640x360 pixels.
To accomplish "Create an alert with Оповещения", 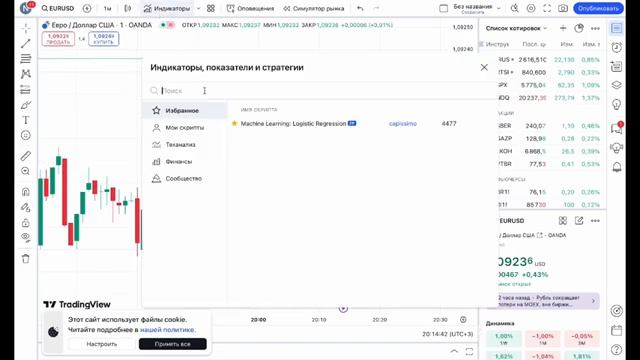I will [x=251, y=8].
